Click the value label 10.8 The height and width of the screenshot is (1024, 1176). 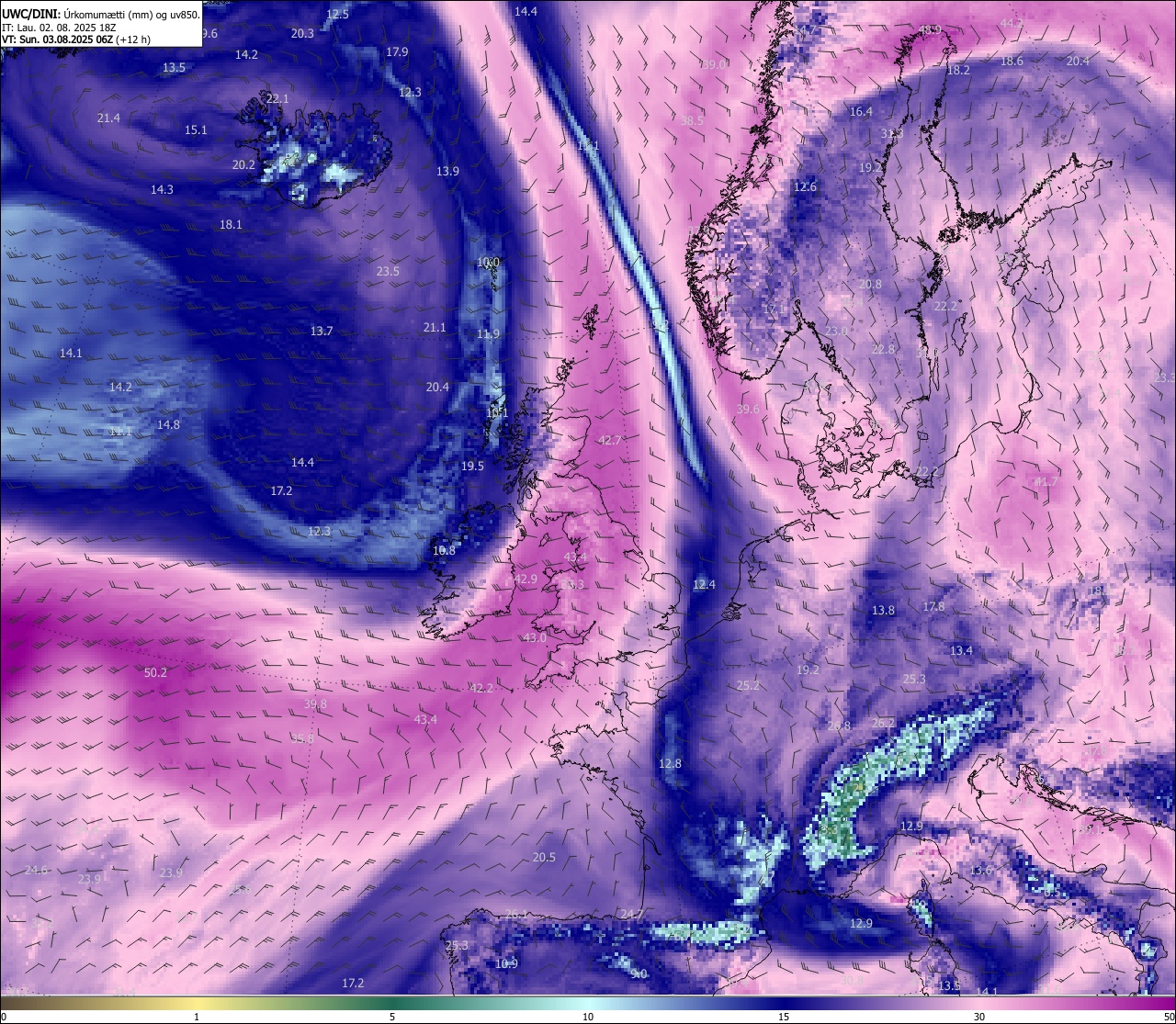[x=444, y=550]
